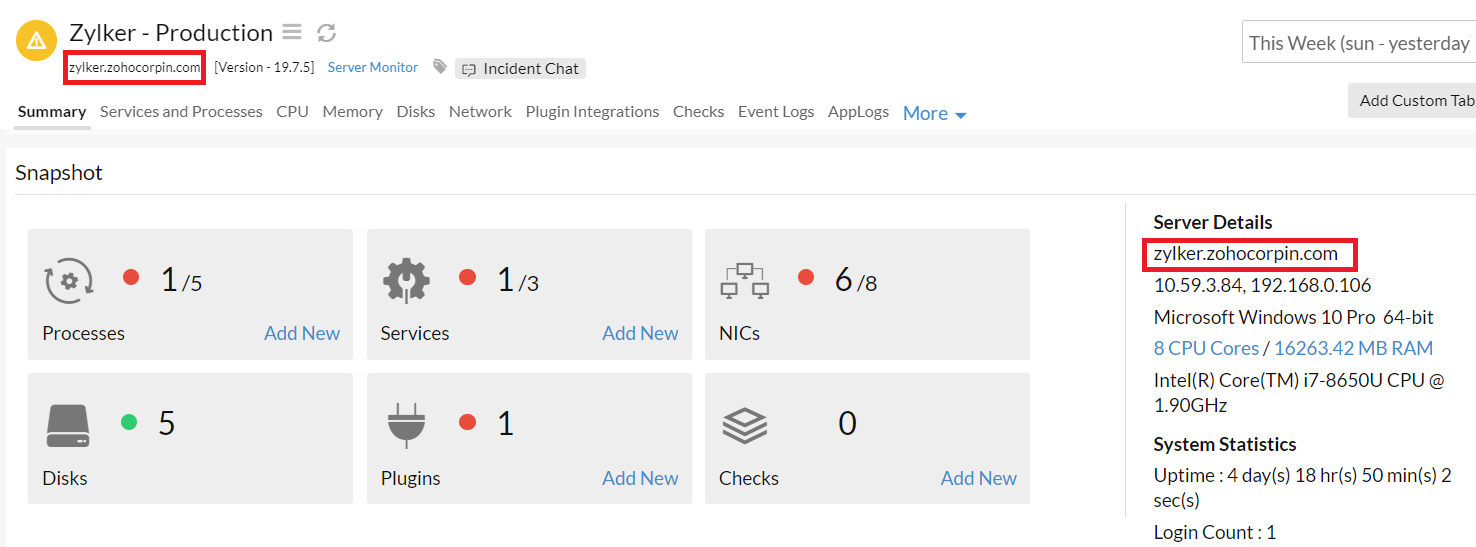This screenshot has height=547, width=1476.
Task: Click the Services cog icon
Action: (407, 281)
